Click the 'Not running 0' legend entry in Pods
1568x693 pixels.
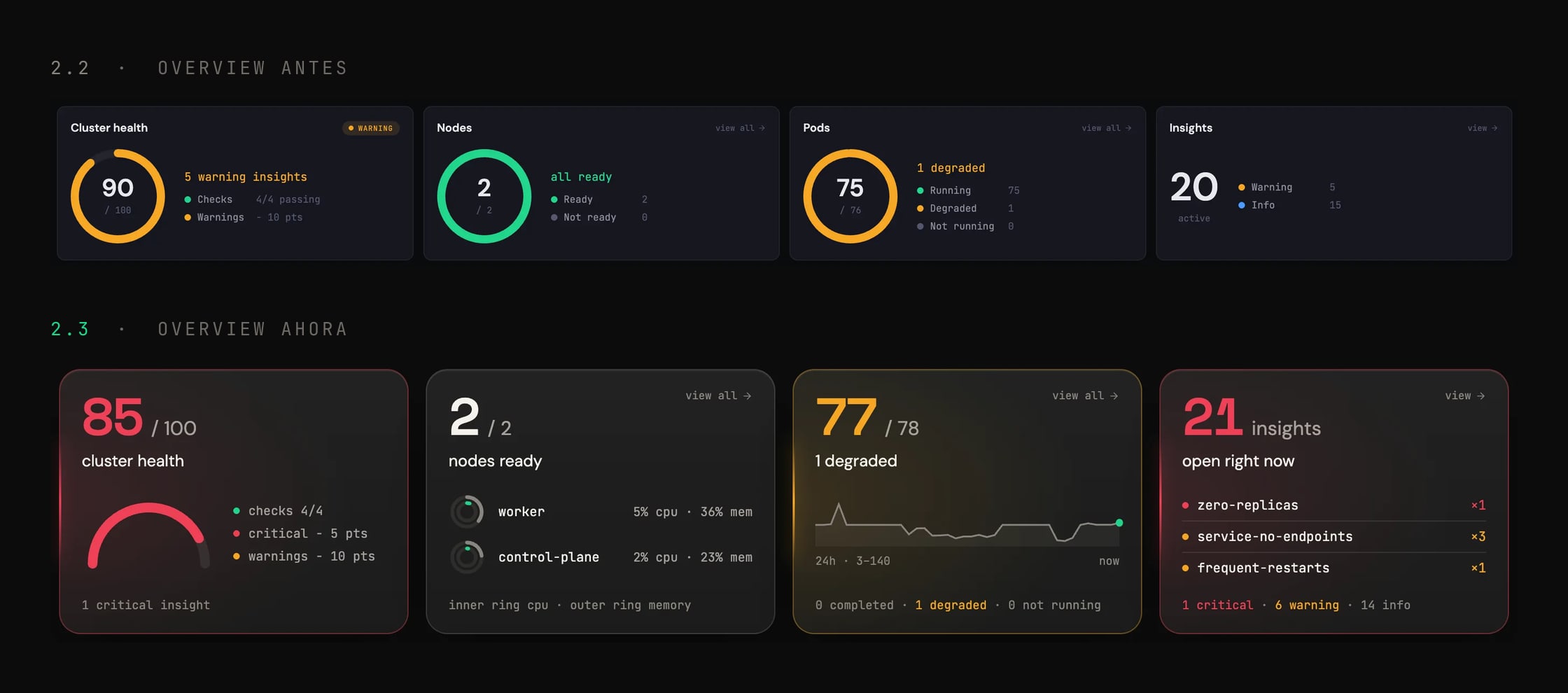point(965,226)
